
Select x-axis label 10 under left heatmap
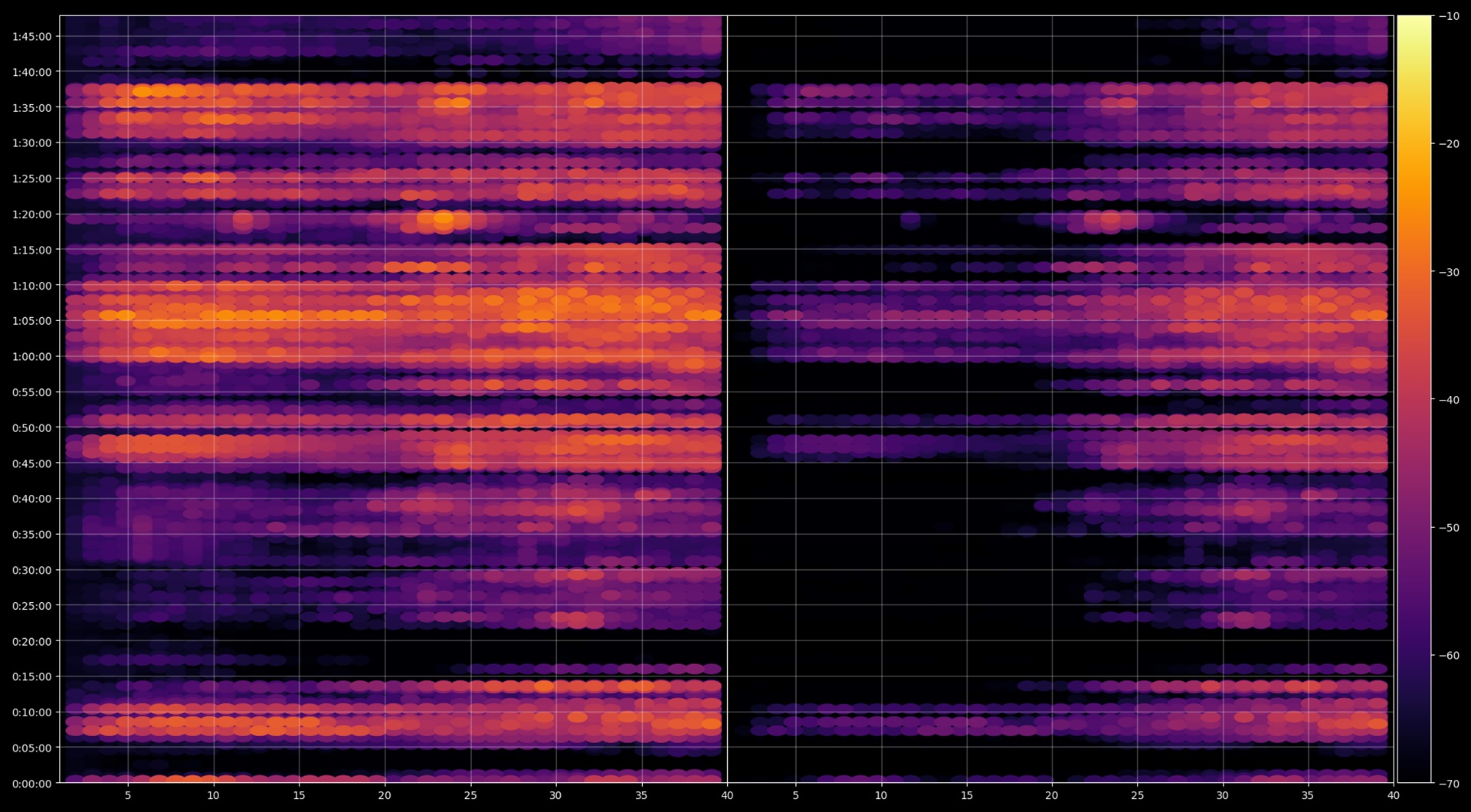213,795
